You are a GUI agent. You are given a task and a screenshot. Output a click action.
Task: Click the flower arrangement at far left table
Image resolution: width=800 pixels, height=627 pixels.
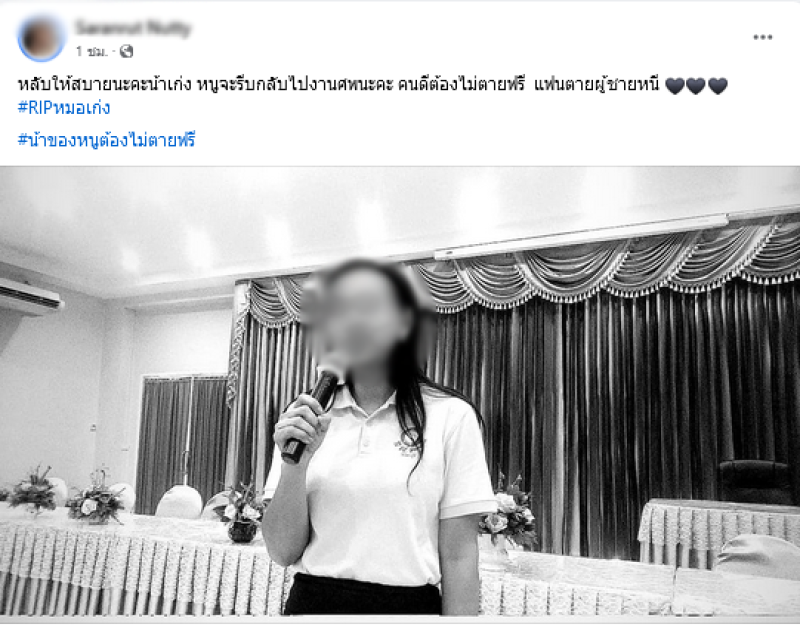33,490
